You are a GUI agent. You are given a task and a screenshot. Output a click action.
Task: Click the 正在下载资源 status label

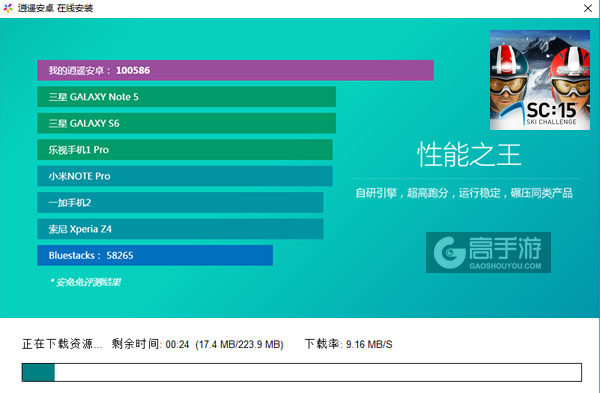62,344
